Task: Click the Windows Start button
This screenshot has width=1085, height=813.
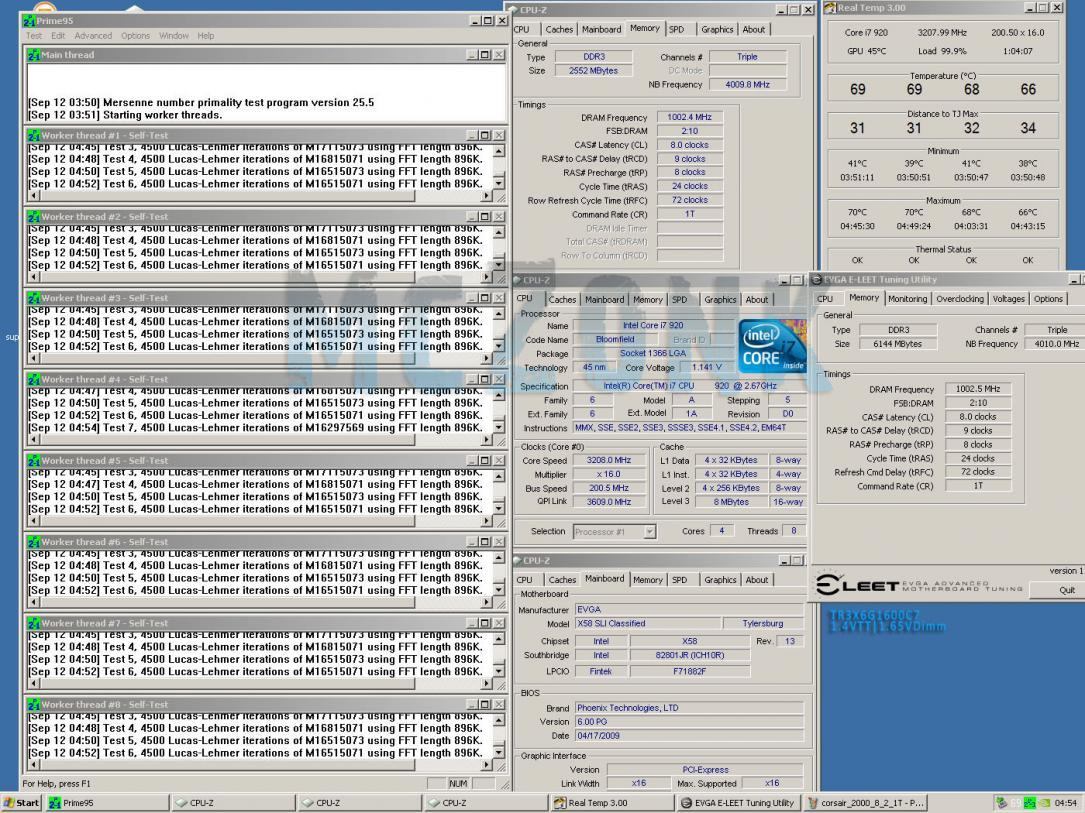Action: [21, 803]
